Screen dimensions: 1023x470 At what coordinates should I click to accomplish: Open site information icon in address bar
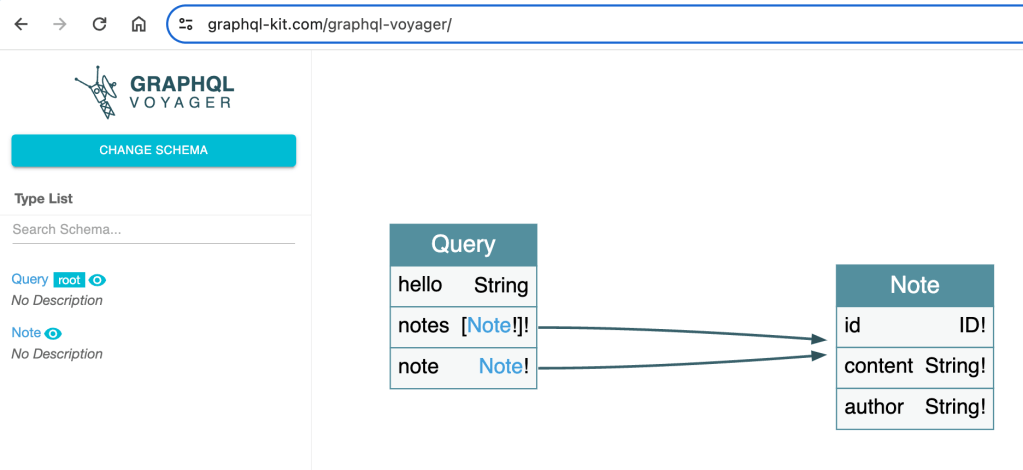point(186,24)
